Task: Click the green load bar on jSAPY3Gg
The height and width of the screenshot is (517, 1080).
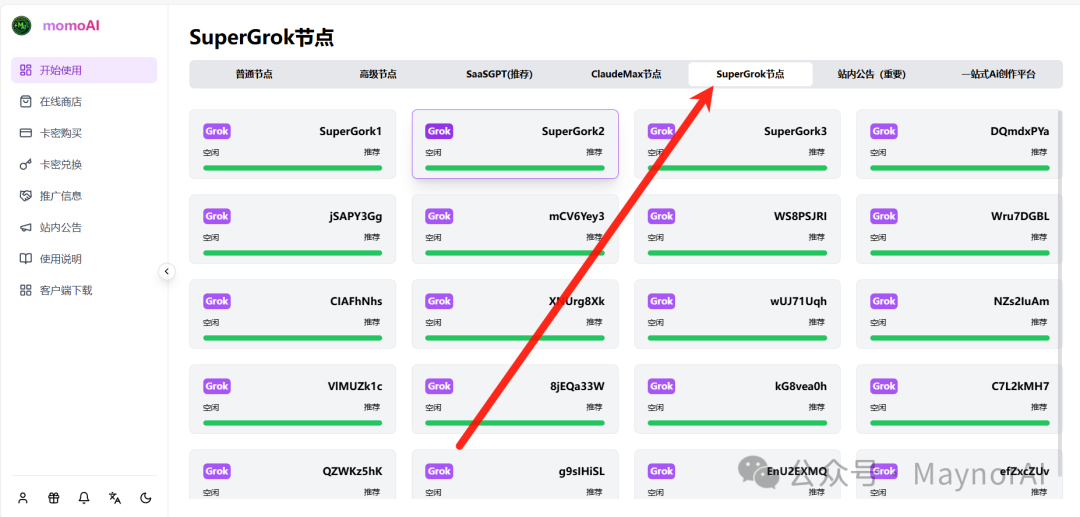Action: pyautogui.click(x=293, y=253)
